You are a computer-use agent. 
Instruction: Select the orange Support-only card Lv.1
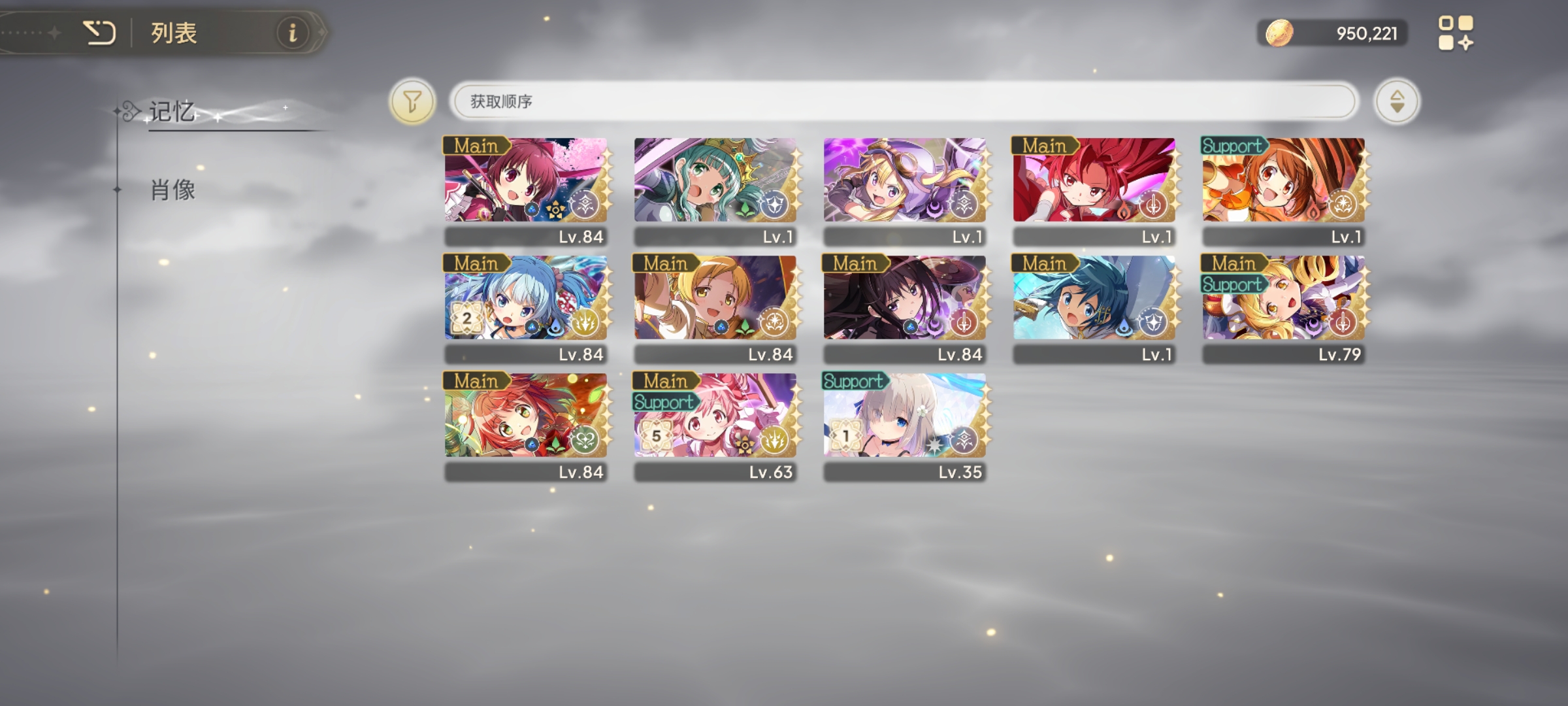tap(1284, 192)
